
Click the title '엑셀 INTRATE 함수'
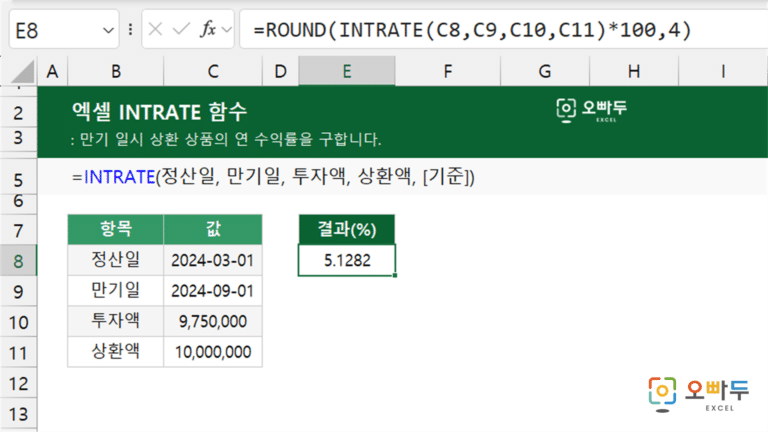pos(159,112)
